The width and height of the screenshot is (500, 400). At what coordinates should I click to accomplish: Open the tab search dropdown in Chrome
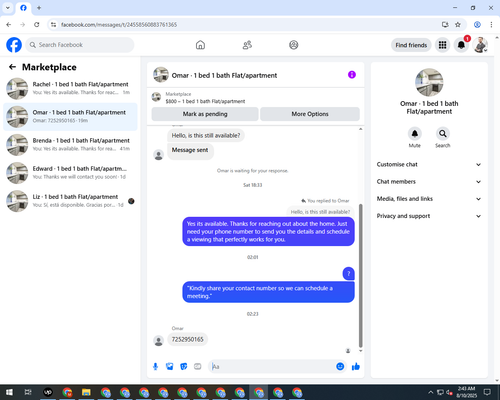8,8
